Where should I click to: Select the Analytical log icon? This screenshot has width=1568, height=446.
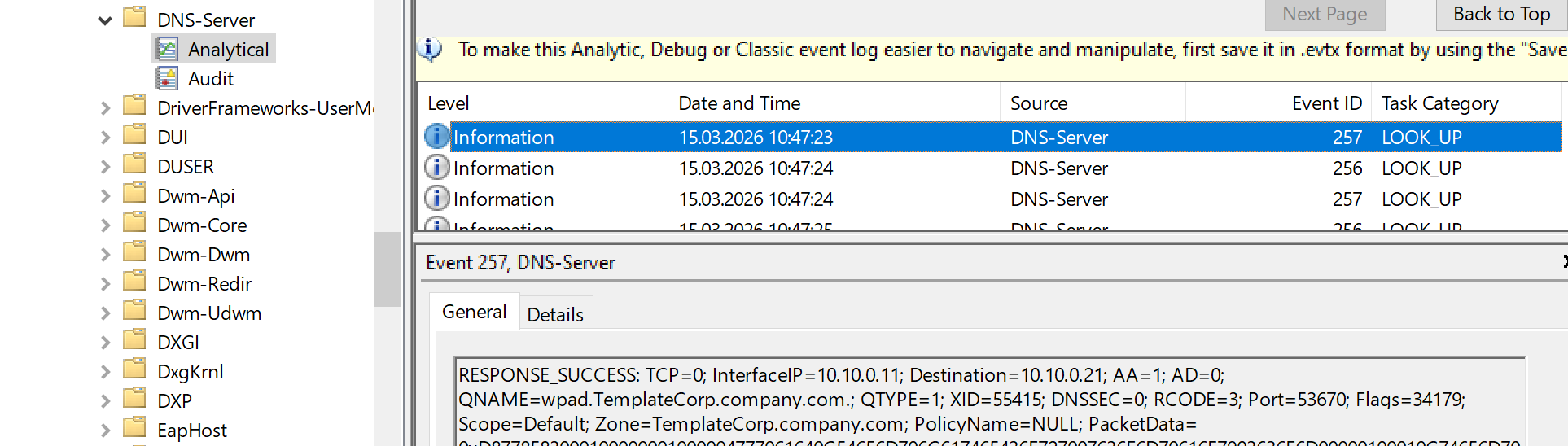coord(167,50)
